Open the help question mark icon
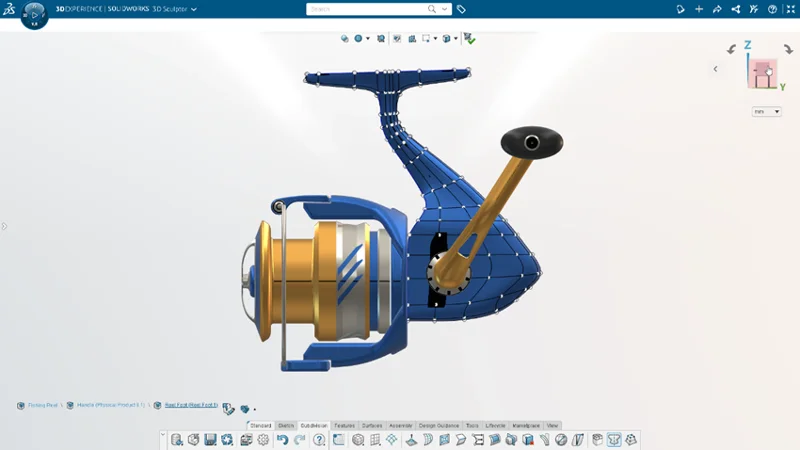 [x=772, y=9]
